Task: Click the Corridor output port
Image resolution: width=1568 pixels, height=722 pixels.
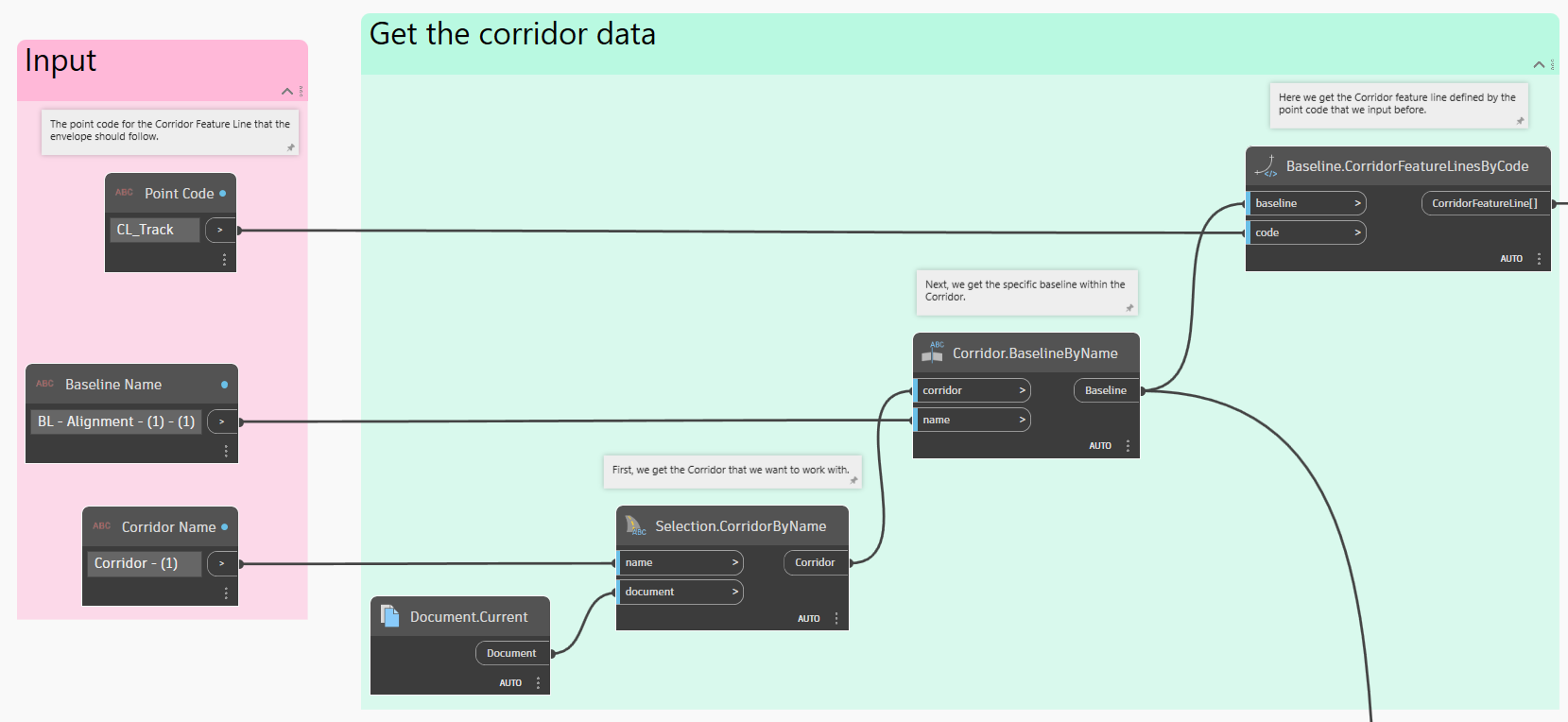Action: [x=815, y=562]
